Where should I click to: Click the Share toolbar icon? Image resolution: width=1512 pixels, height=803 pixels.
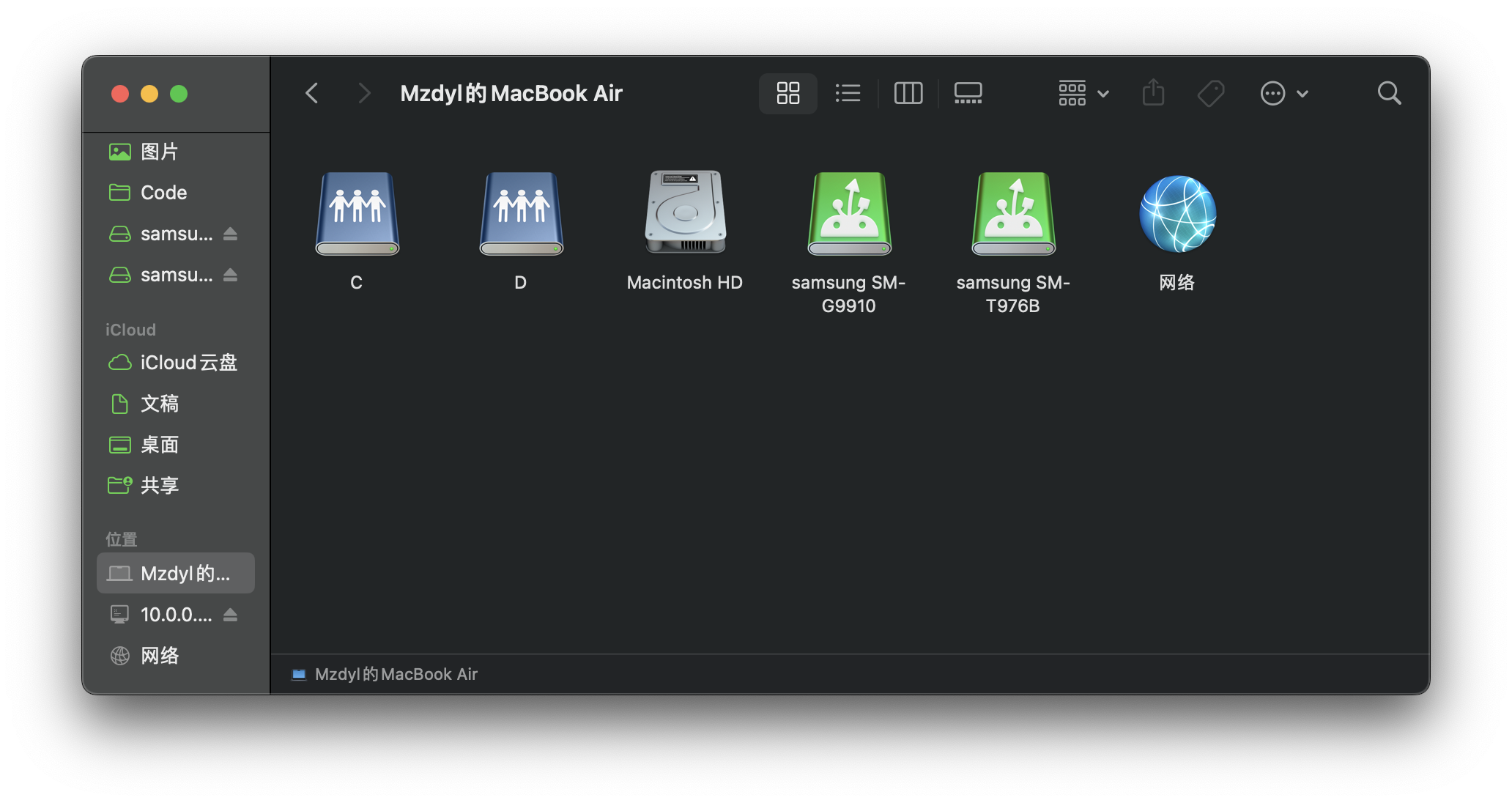(x=1153, y=93)
